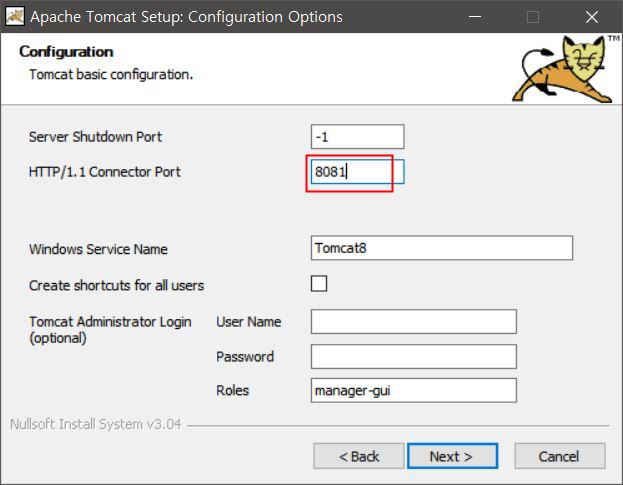
Task: Click the Tomcat icon in title bar
Action: click(15, 17)
